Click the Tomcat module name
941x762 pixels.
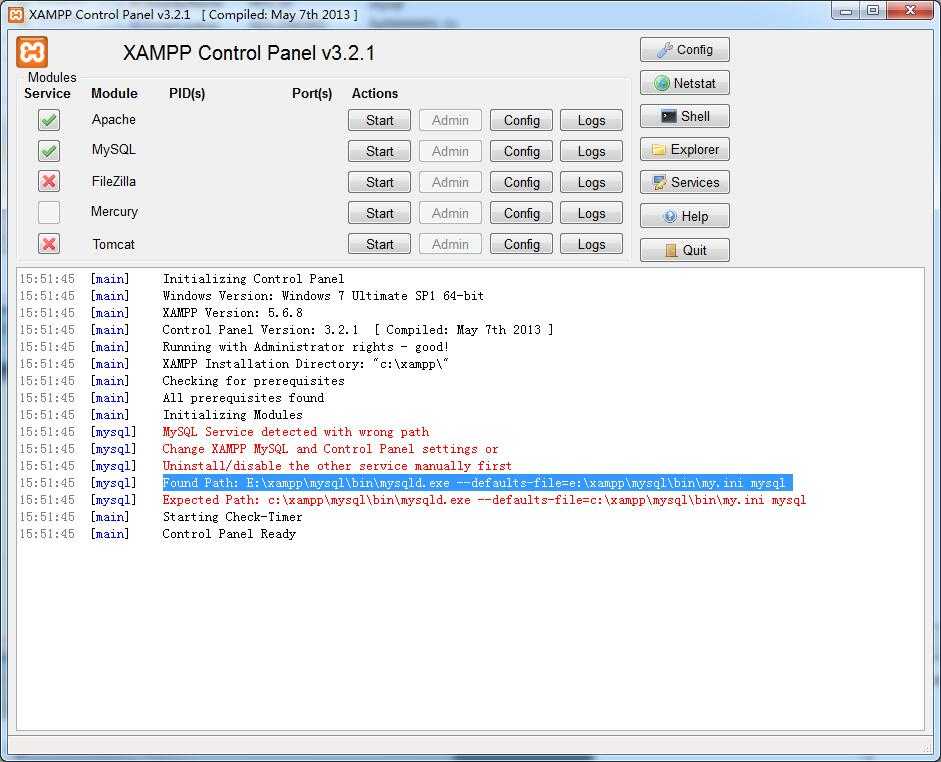click(x=113, y=244)
